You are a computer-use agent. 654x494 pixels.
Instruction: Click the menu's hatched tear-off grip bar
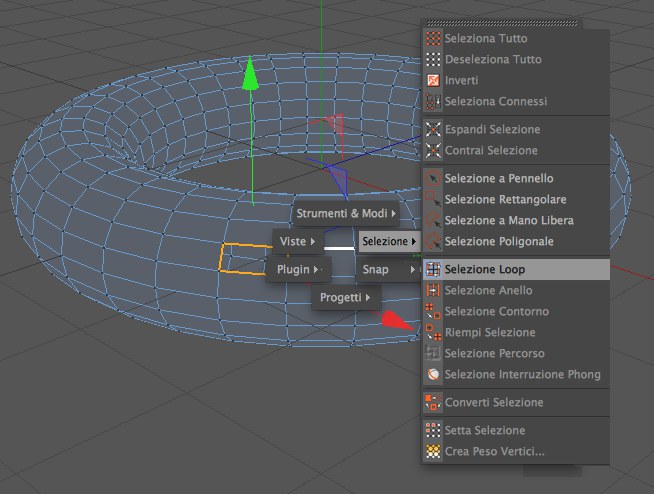[502, 23]
